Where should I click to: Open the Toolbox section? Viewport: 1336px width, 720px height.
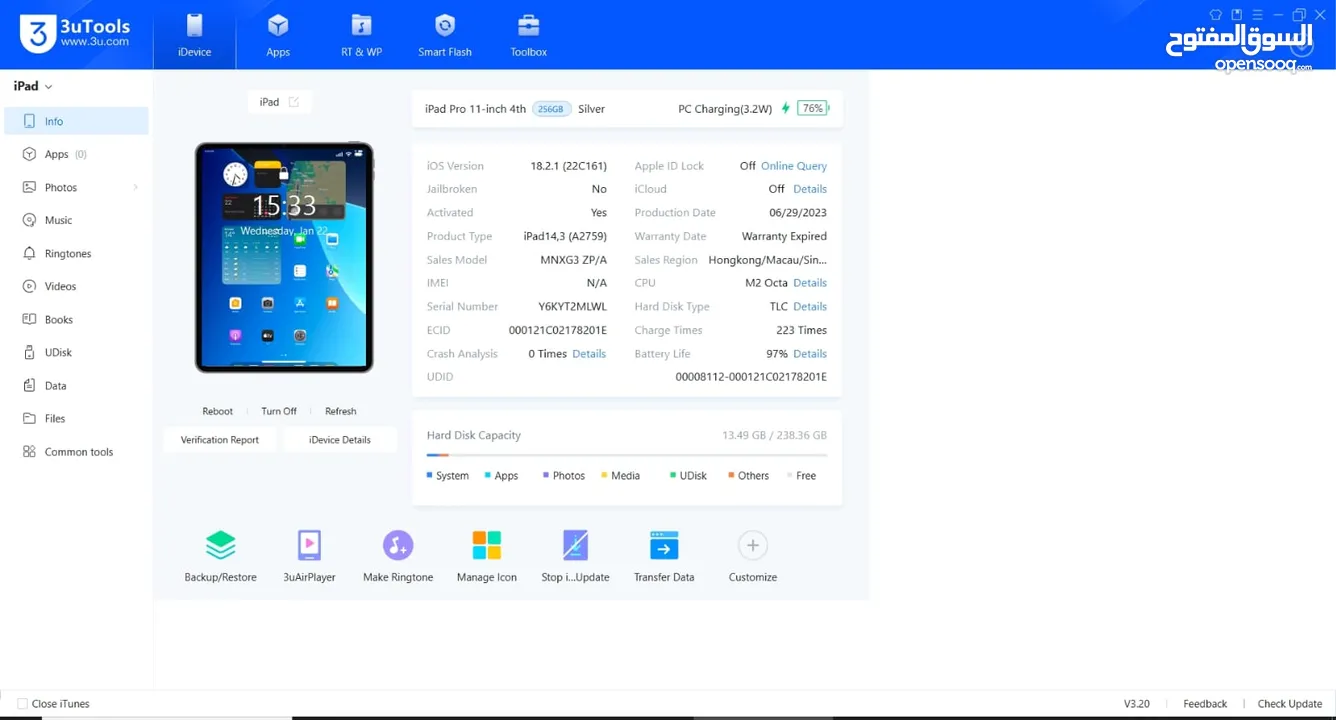[528, 35]
